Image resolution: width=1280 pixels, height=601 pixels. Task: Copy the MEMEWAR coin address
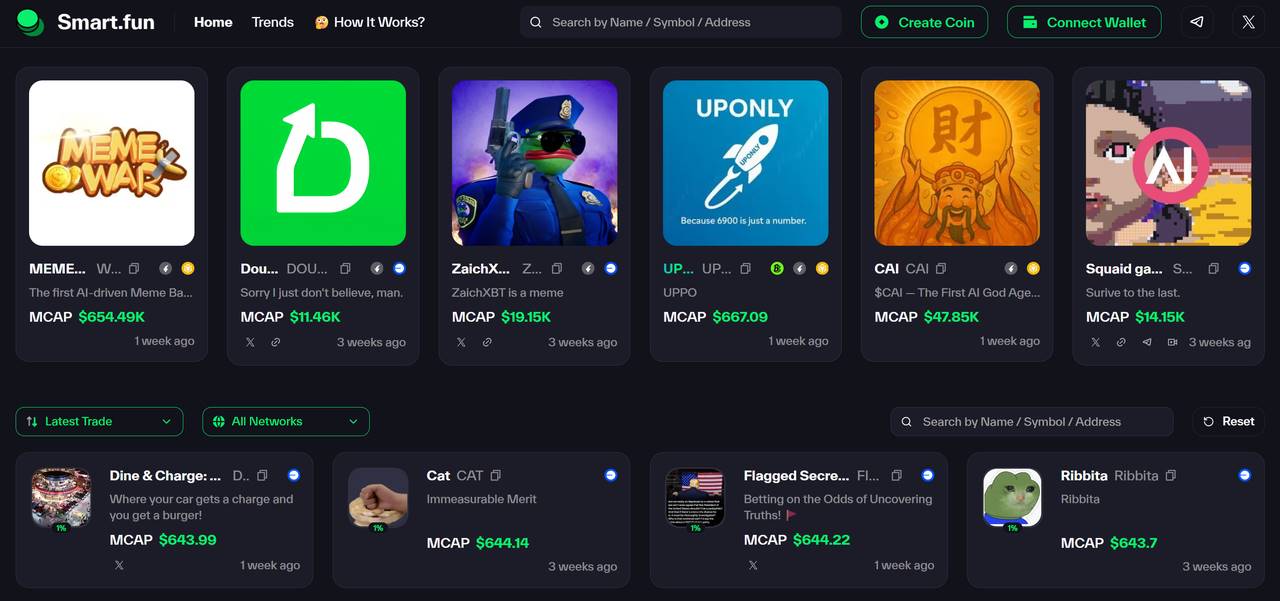coord(134,269)
